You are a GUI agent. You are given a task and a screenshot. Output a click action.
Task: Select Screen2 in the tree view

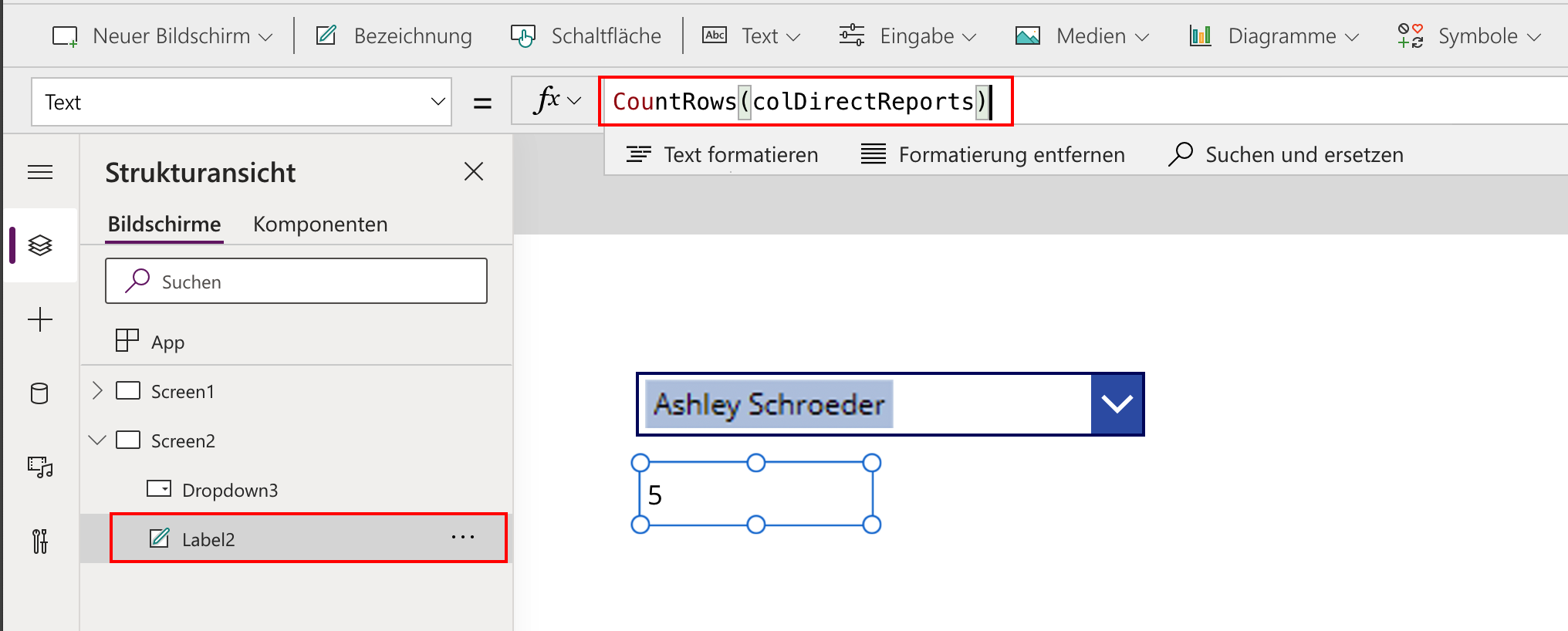tap(184, 440)
